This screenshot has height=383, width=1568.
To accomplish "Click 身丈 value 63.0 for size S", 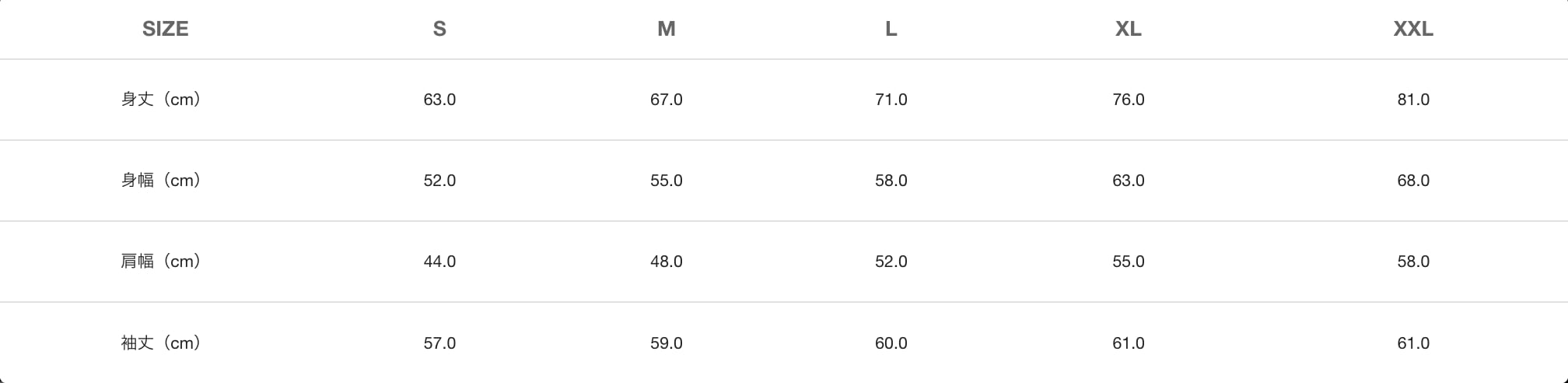I will coord(439,100).
